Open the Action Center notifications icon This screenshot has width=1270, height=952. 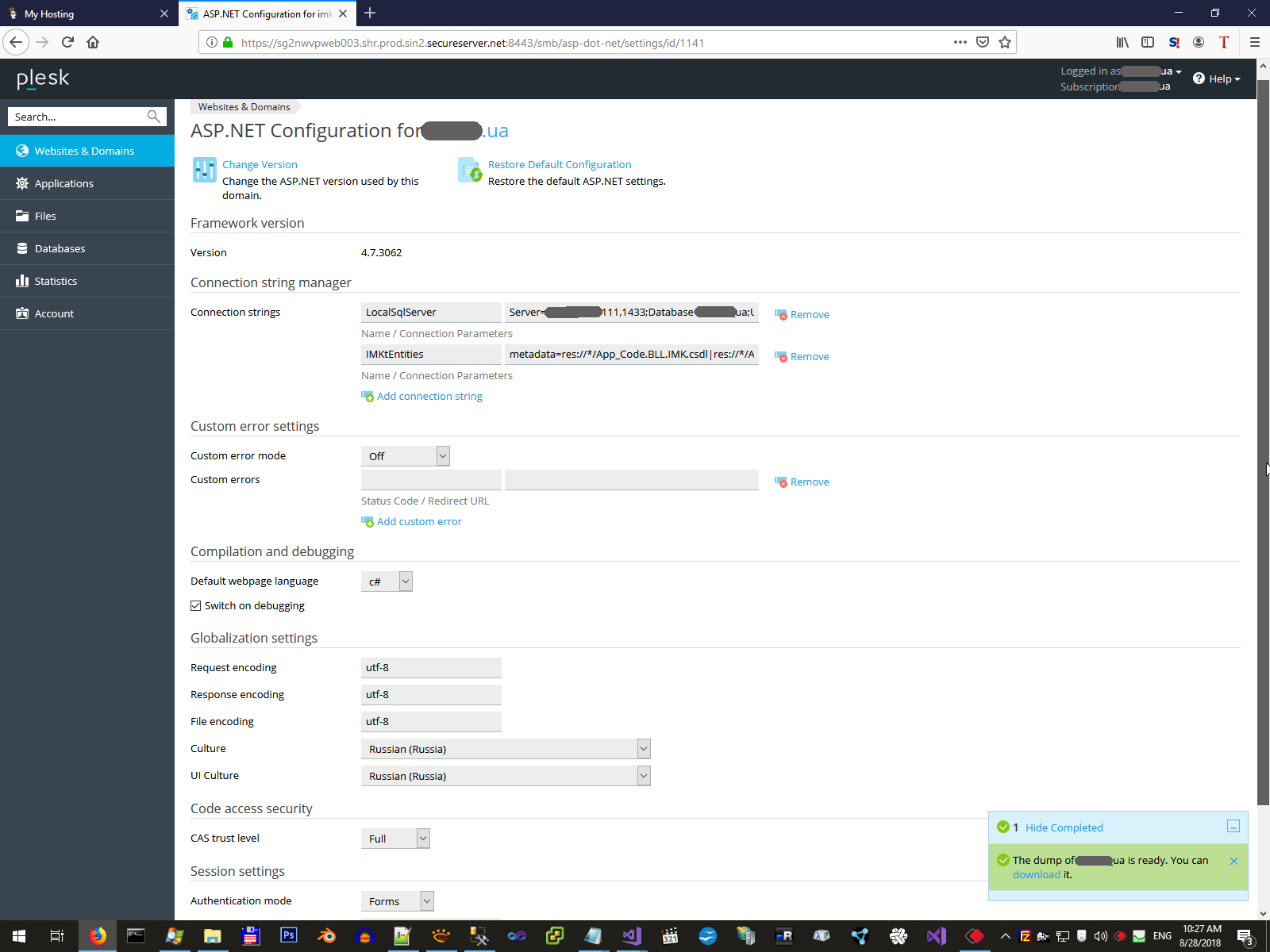[1245, 936]
